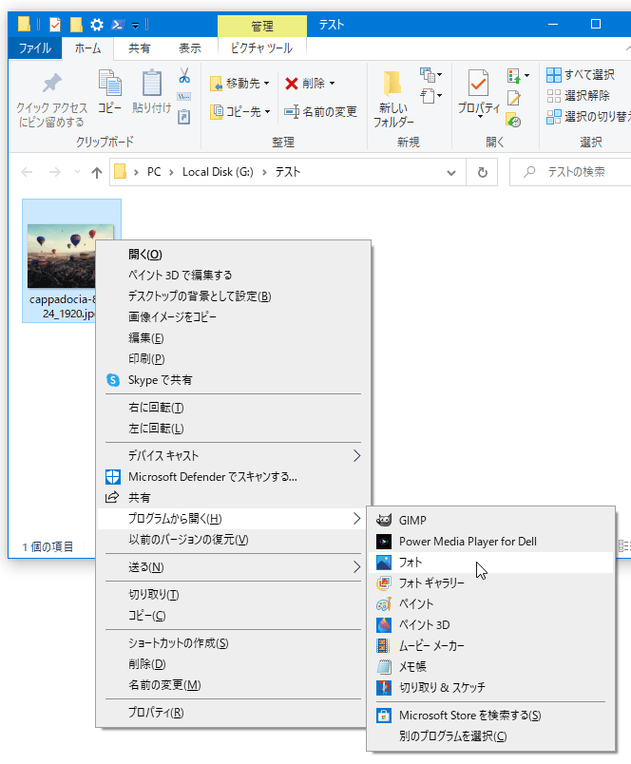This screenshot has width=631, height=764.
Task: Switch to the ホーム tab
Action: pyautogui.click(x=88, y=48)
